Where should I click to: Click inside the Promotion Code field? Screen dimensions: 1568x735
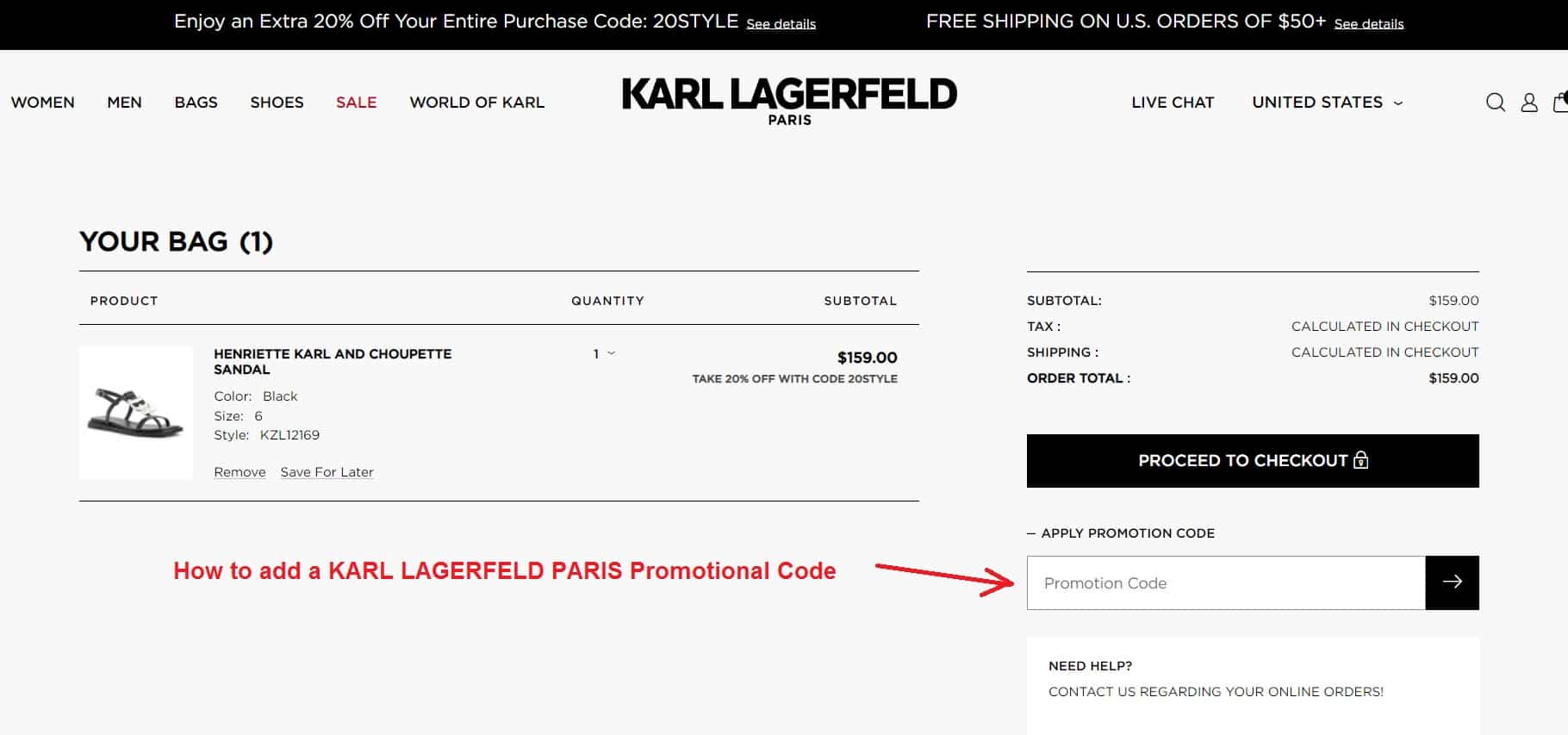pyautogui.click(x=1206, y=582)
